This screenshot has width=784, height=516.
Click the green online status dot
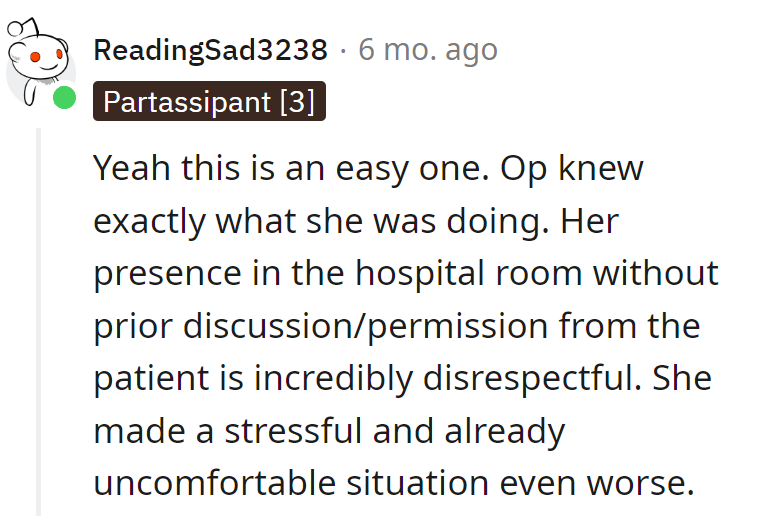click(64, 99)
